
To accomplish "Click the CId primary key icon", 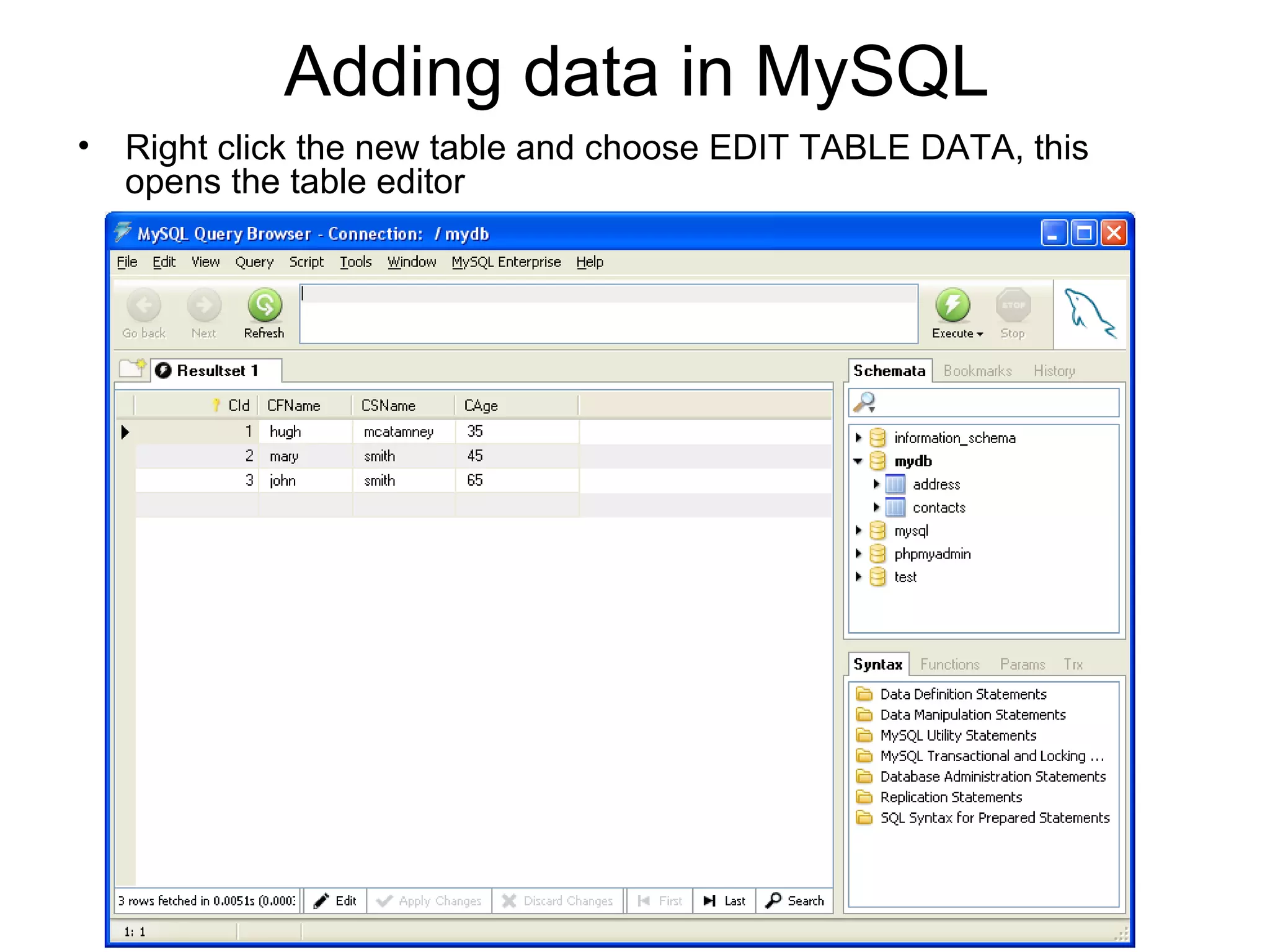I will pos(216,405).
